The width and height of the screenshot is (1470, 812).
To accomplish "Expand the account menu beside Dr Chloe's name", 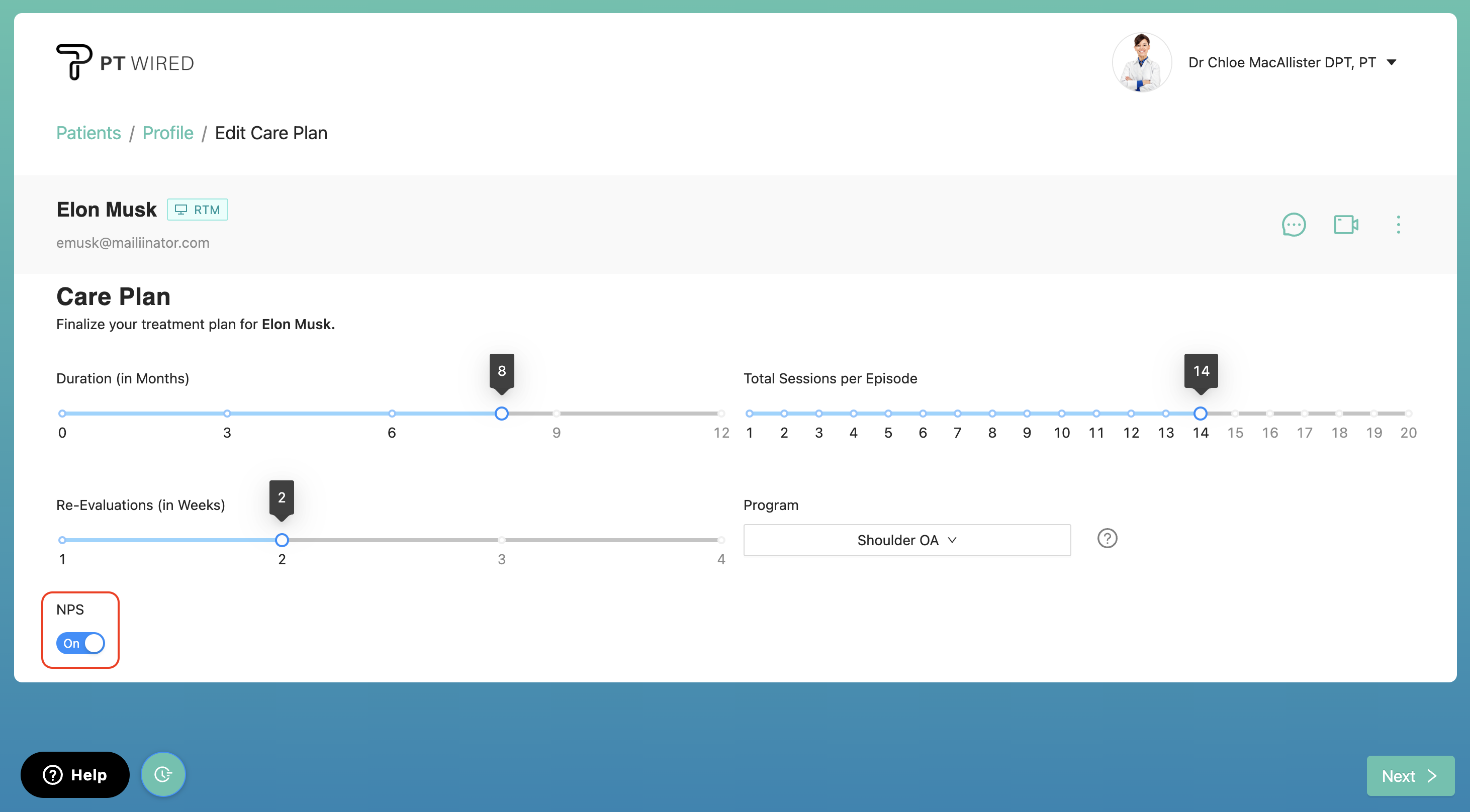I will point(1394,62).
